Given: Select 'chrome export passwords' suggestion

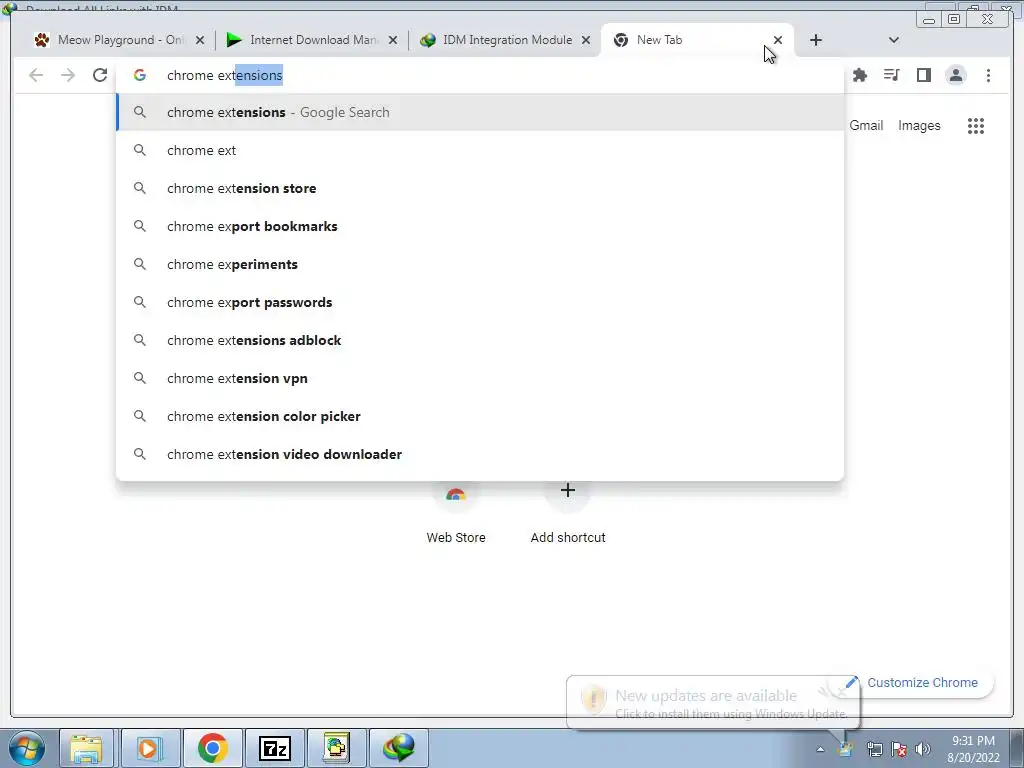Looking at the screenshot, I should coord(480,302).
